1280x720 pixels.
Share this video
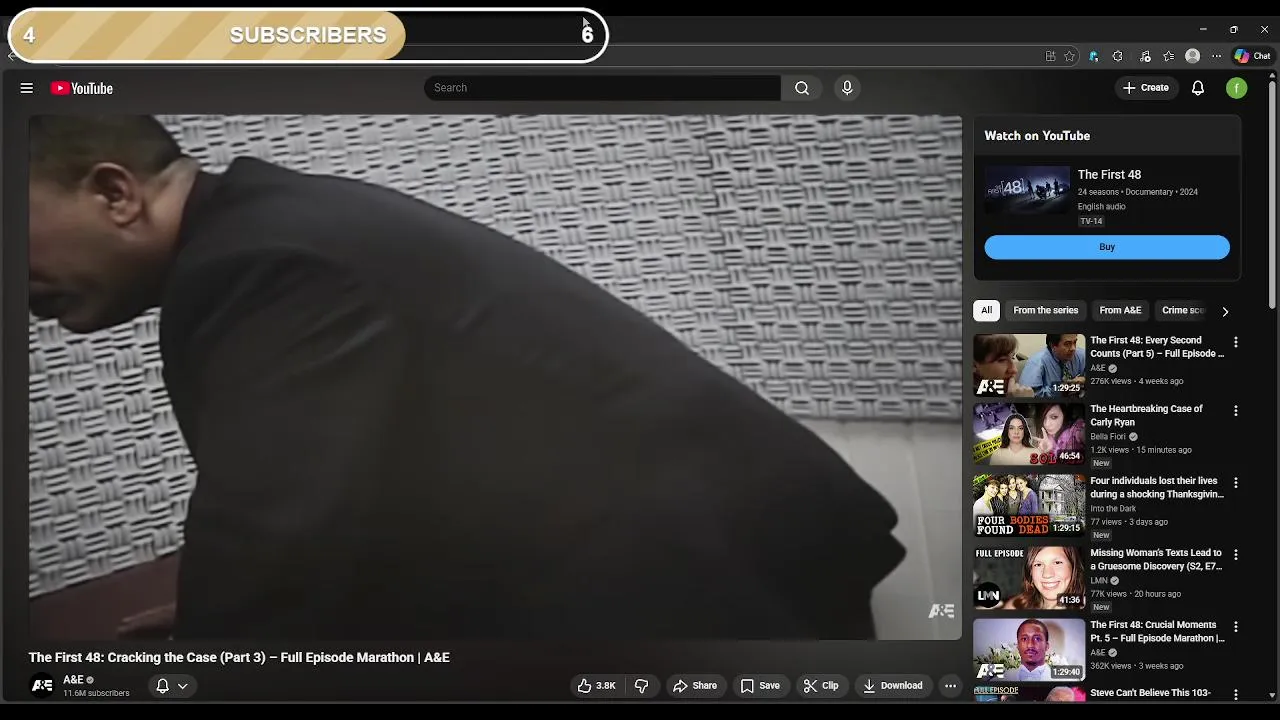click(695, 686)
